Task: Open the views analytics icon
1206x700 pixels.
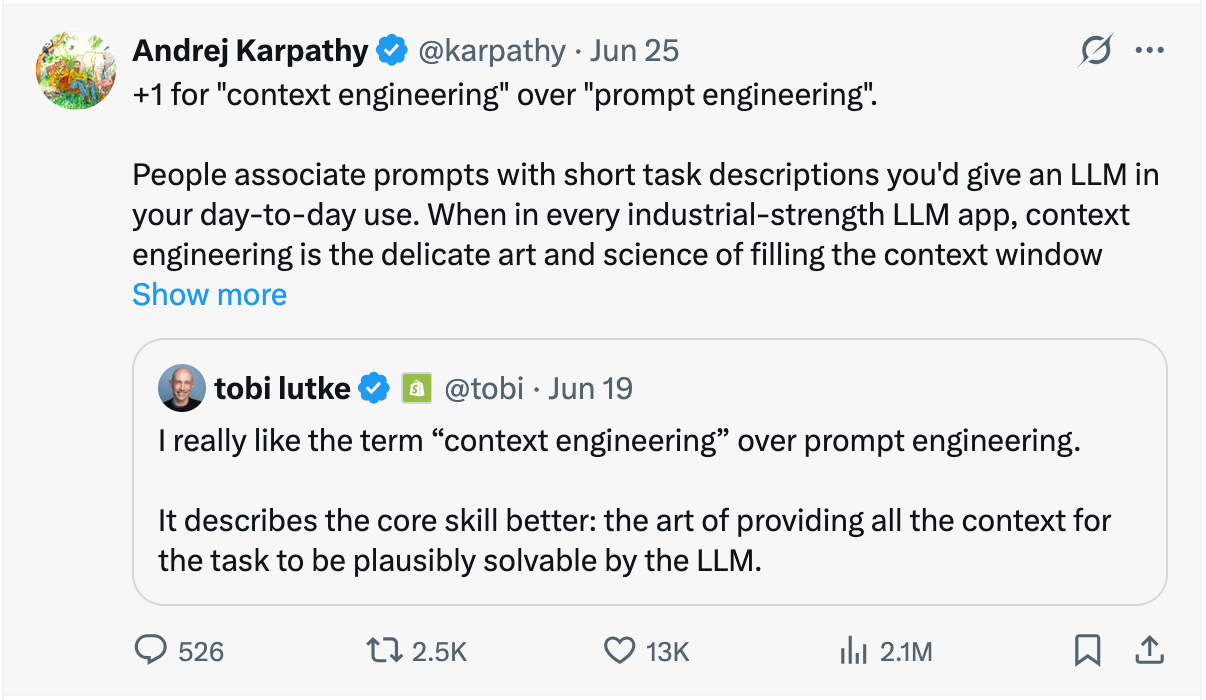Action: [852, 651]
